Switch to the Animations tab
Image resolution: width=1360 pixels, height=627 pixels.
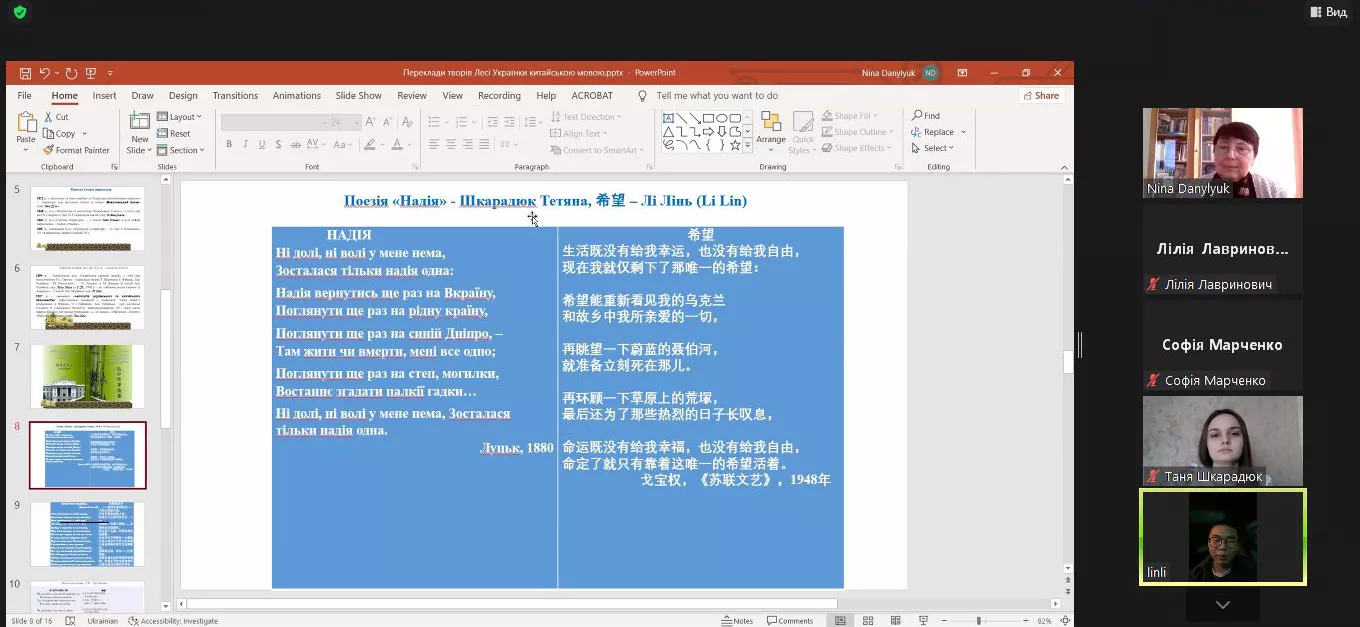click(296, 96)
